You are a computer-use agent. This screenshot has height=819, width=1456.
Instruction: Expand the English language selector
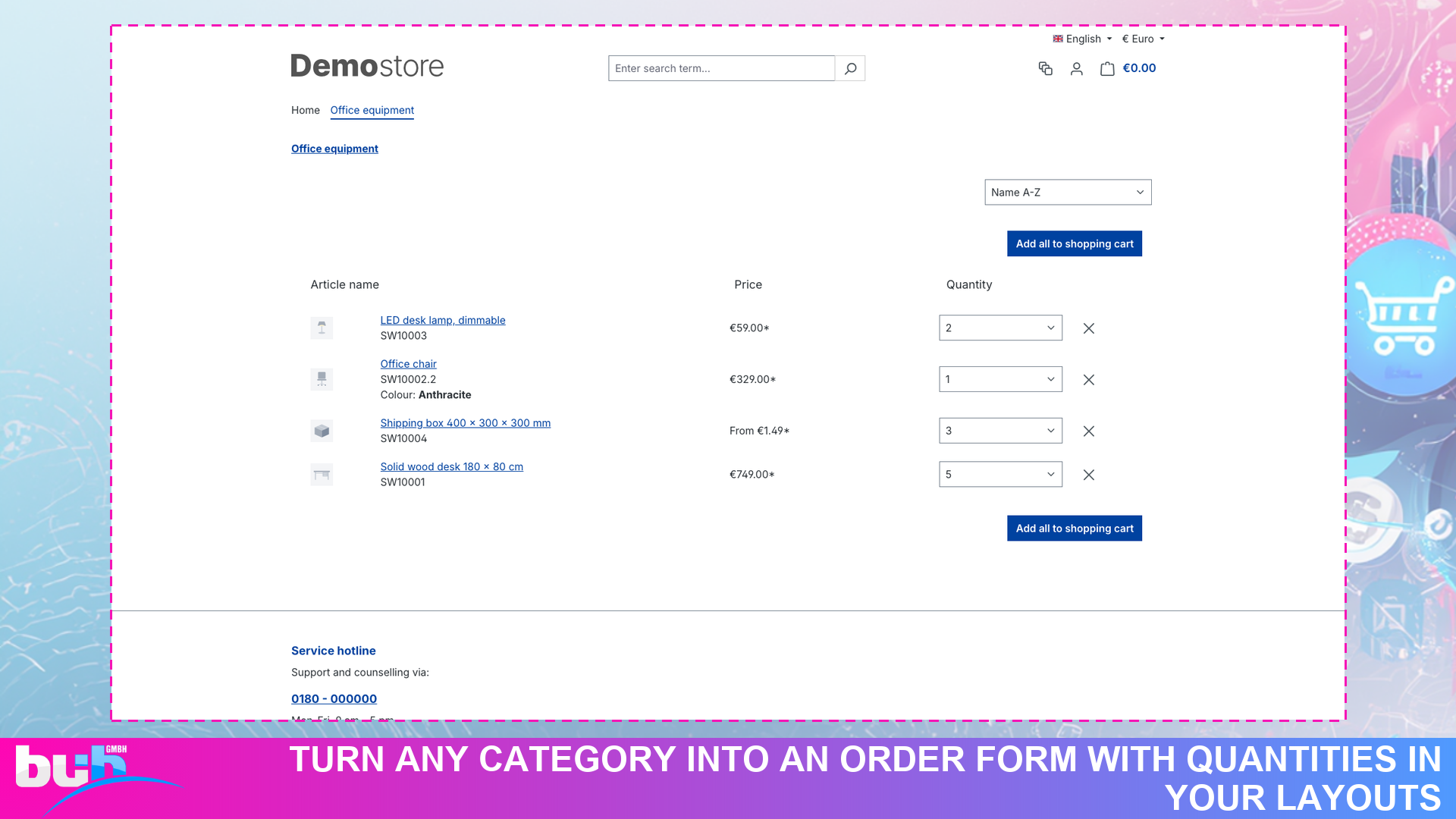[1082, 39]
